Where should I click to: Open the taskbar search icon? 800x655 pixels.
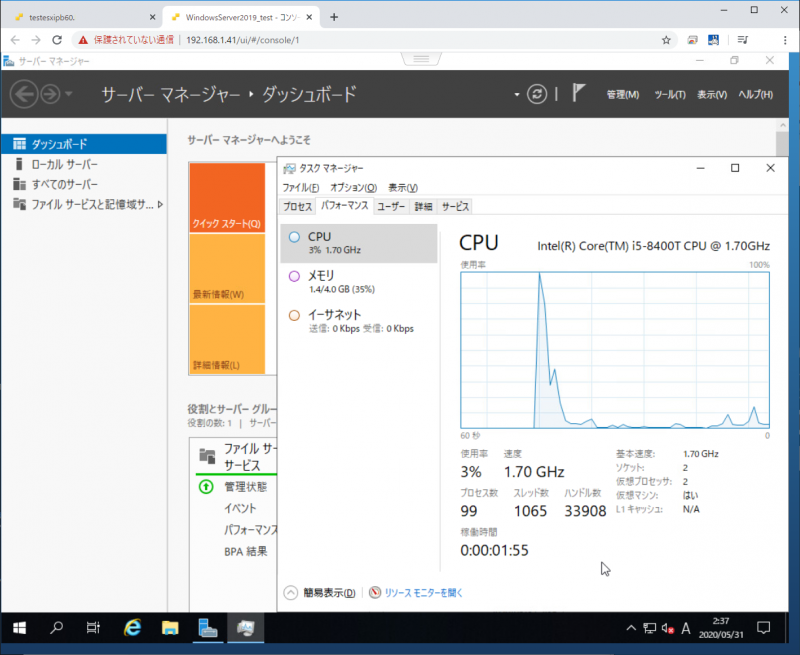(56, 628)
